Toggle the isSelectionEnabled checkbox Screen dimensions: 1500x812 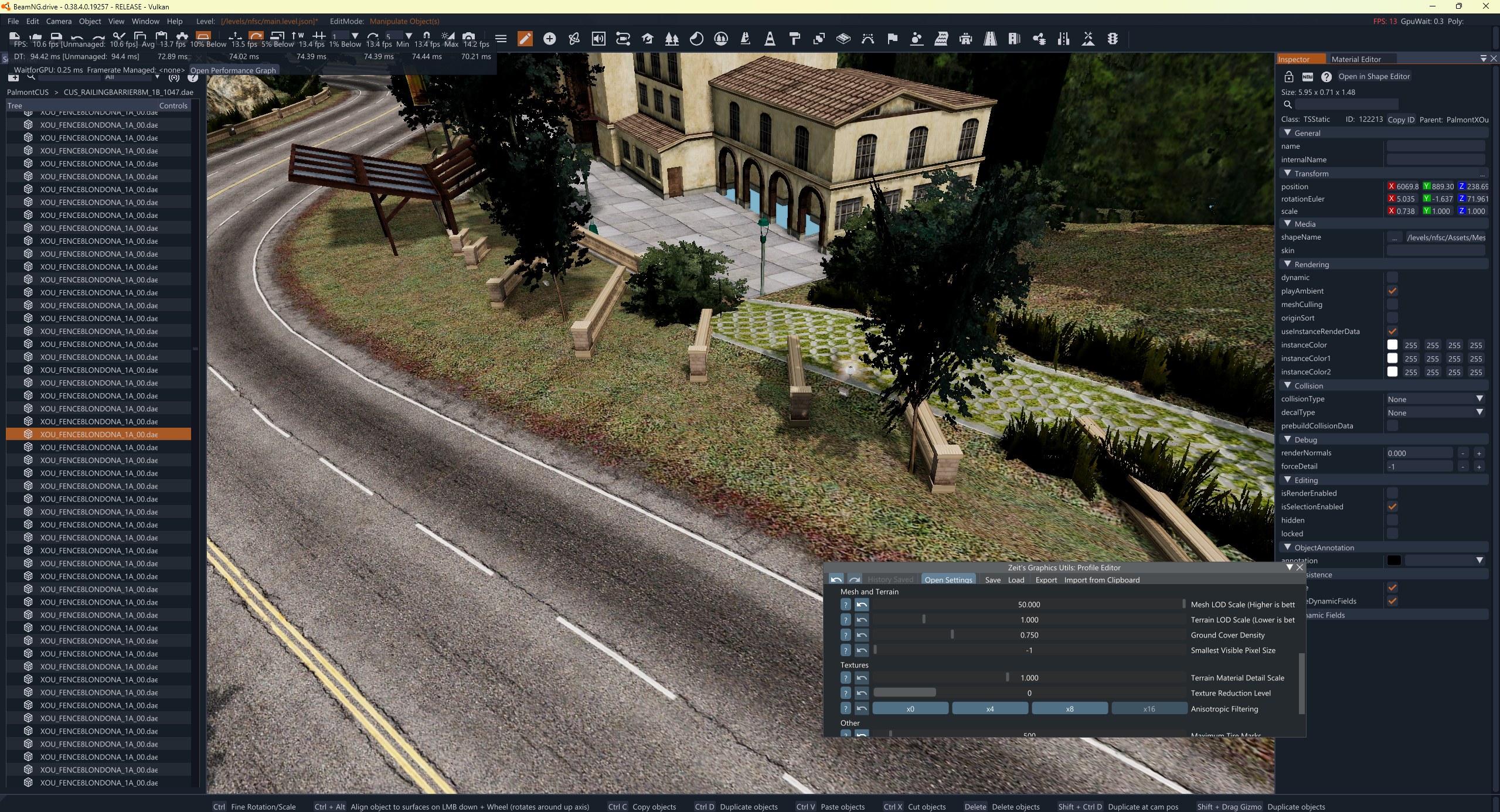tap(1392, 507)
